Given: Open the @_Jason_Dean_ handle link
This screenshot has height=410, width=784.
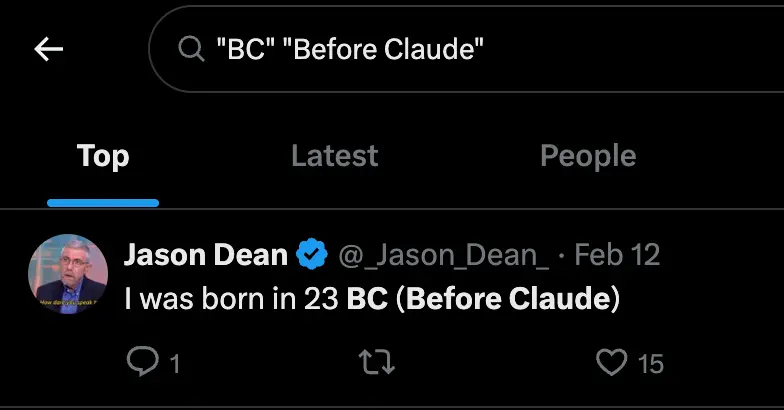Looking at the screenshot, I should [444, 255].
